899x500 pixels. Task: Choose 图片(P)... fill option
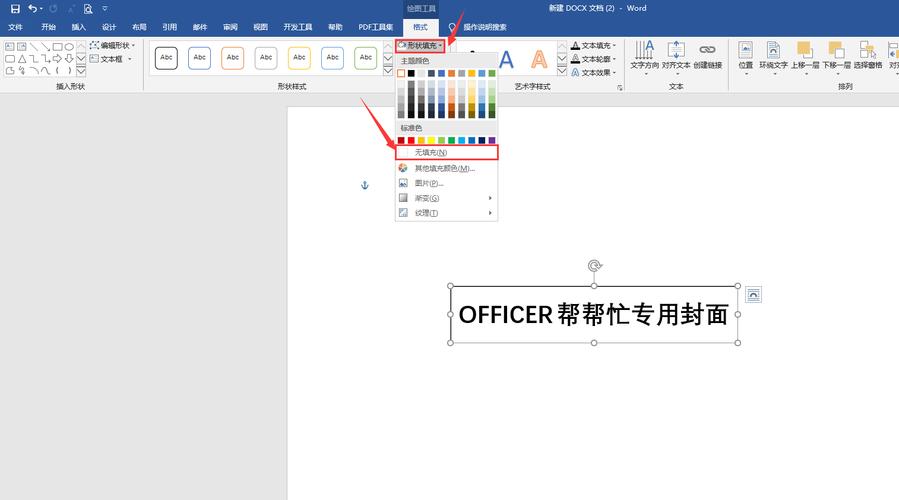(447, 183)
